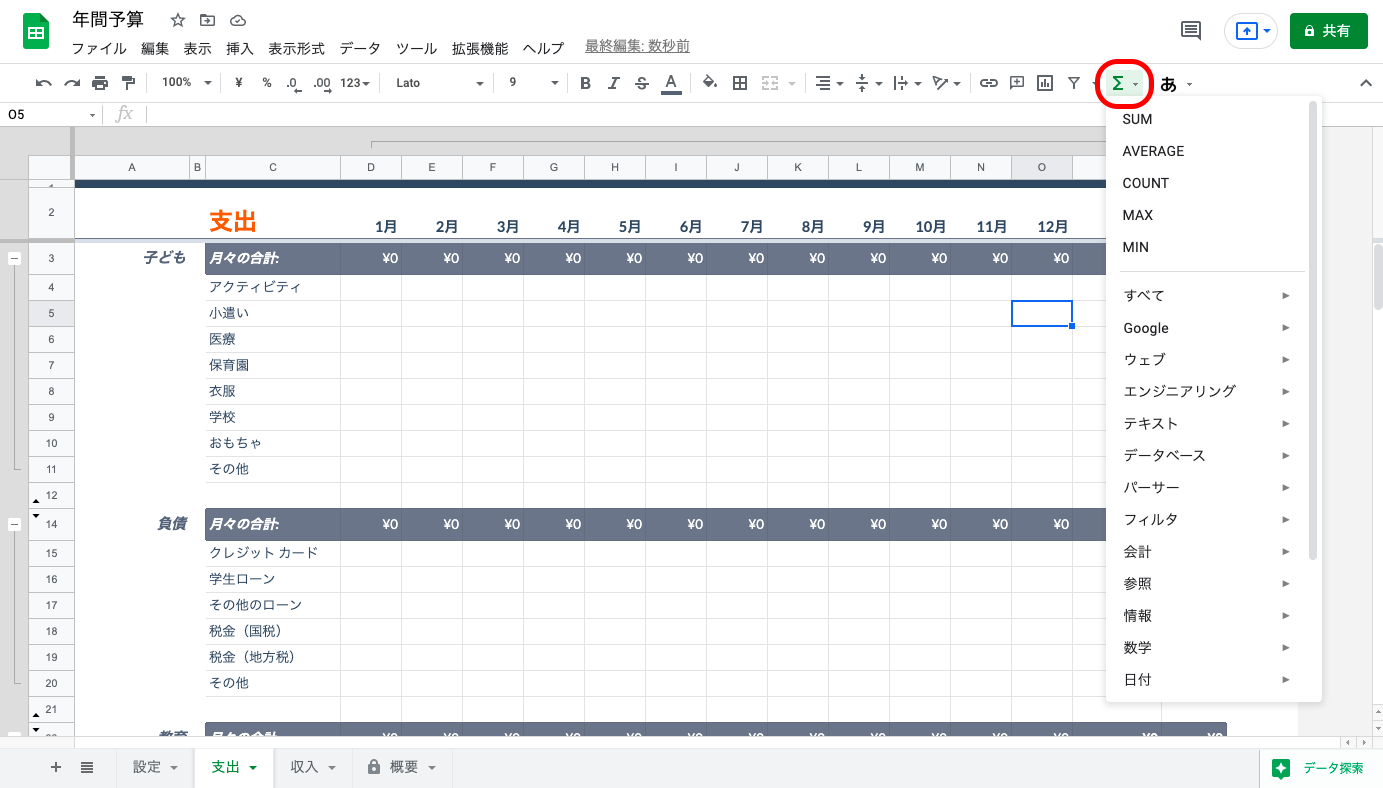This screenshot has width=1383, height=788.
Task: Click the filter icon
Action: [x=1073, y=83]
